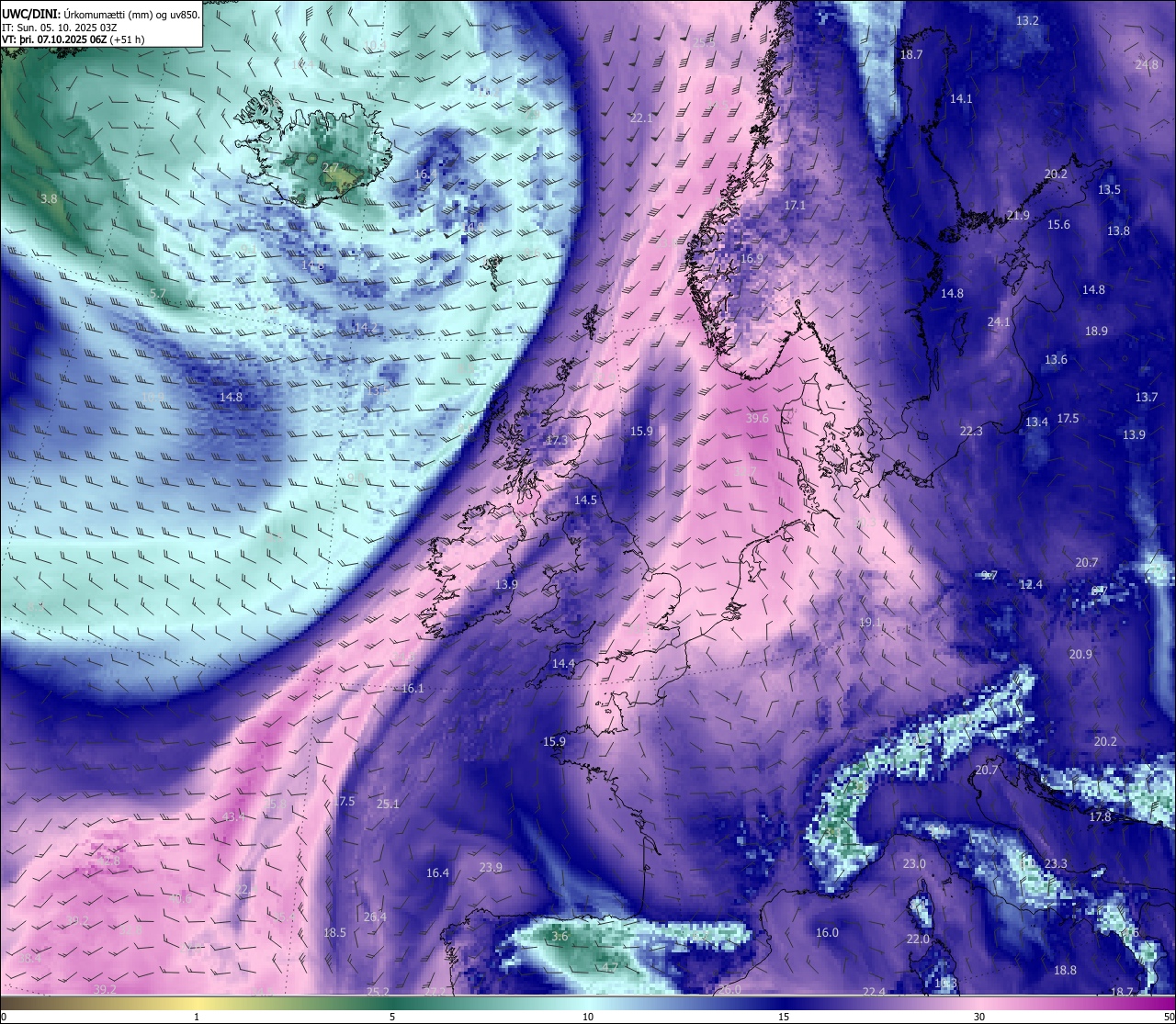Select the 13.4 value label
The width and height of the screenshot is (1176, 1024).
click(x=1036, y=422)
